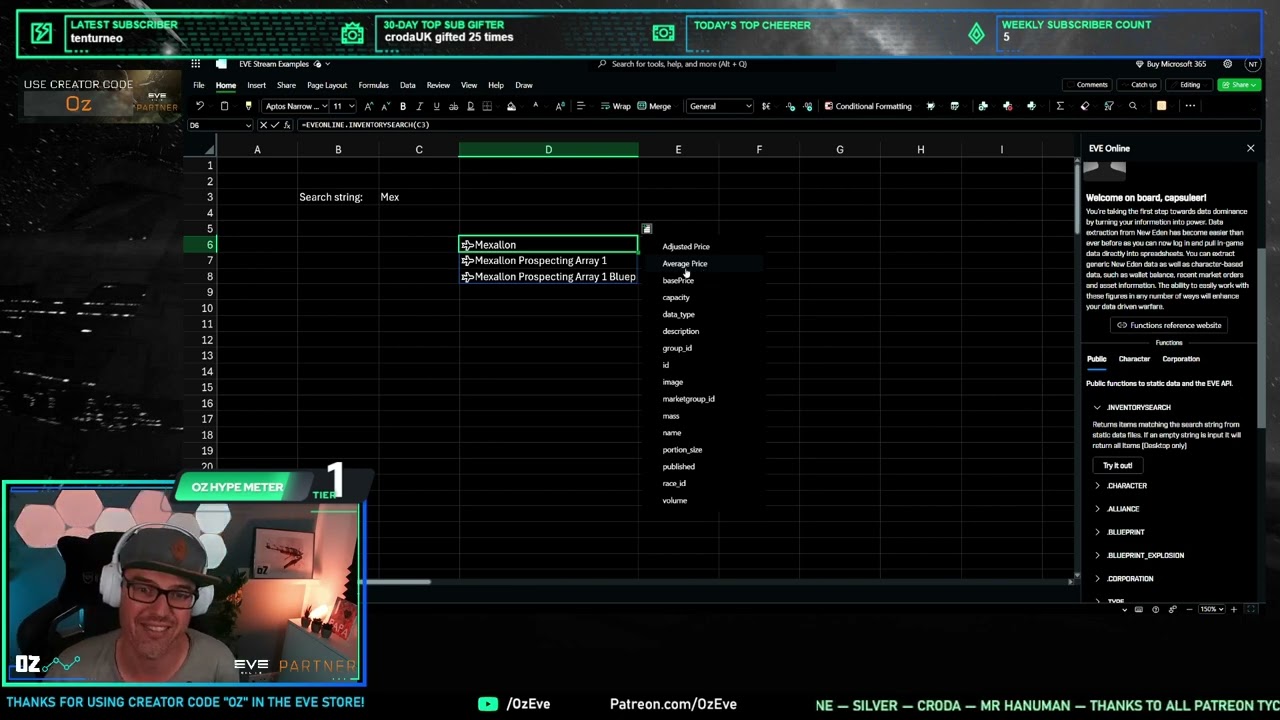The image size is (1280, 720).
Task: Click the orange add-in swatch icon in ribbon
Action: (1161, 106)
